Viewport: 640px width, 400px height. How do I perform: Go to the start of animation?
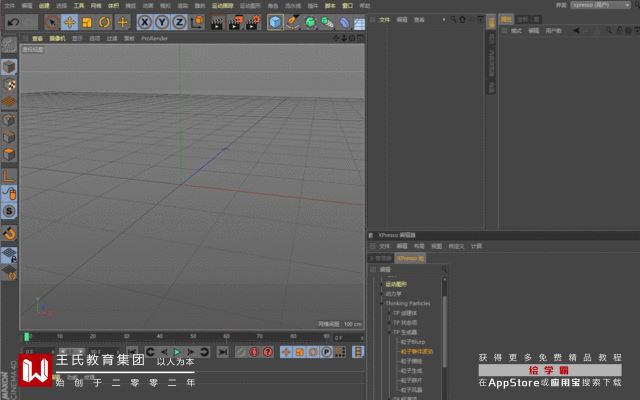tap(132, 352)
